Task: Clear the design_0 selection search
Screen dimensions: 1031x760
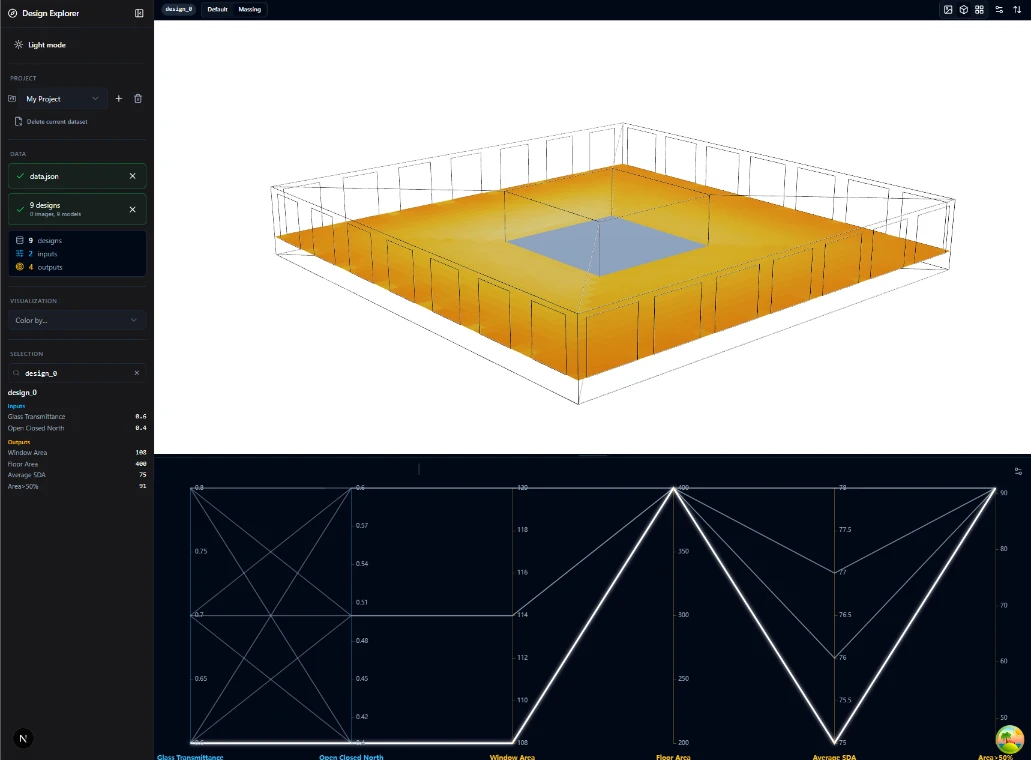Action: tap(137, 373)
